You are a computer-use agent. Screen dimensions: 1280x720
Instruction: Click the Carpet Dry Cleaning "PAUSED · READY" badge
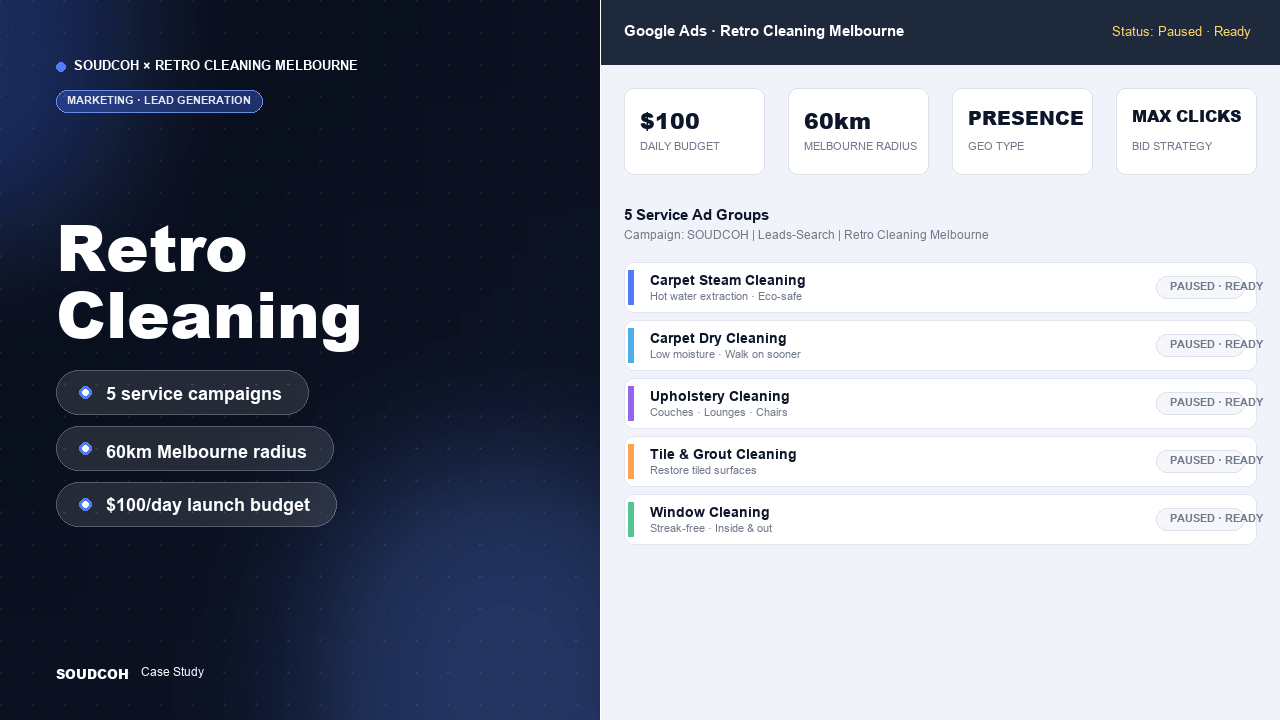[x=1201, y=345]
